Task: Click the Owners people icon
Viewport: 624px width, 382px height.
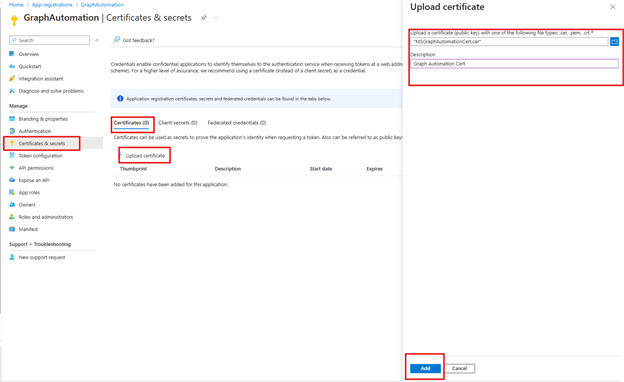Action: pyautogui.click(x=12, y=205)
